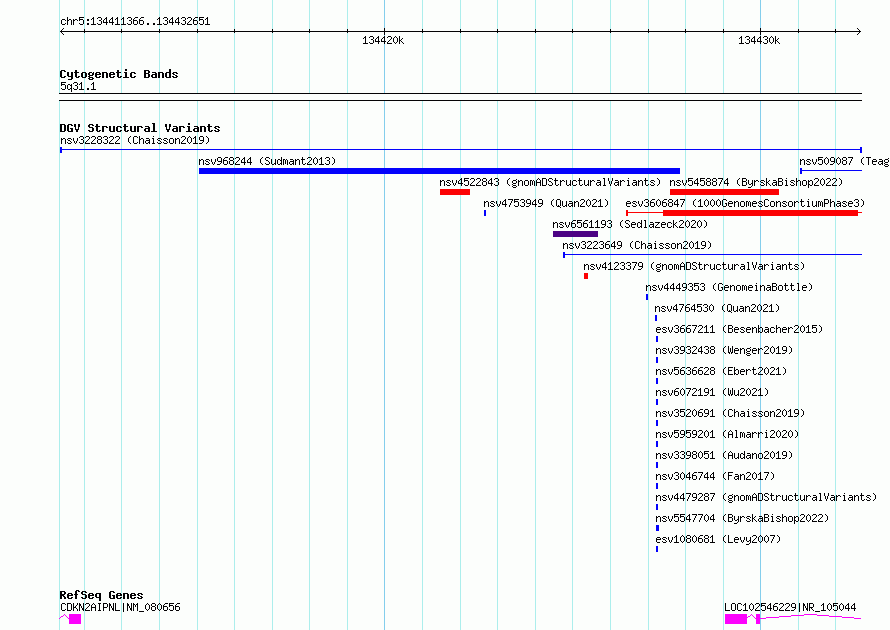Open the nsv3228322 (Chaisson2019) variant label

(135, 140)
